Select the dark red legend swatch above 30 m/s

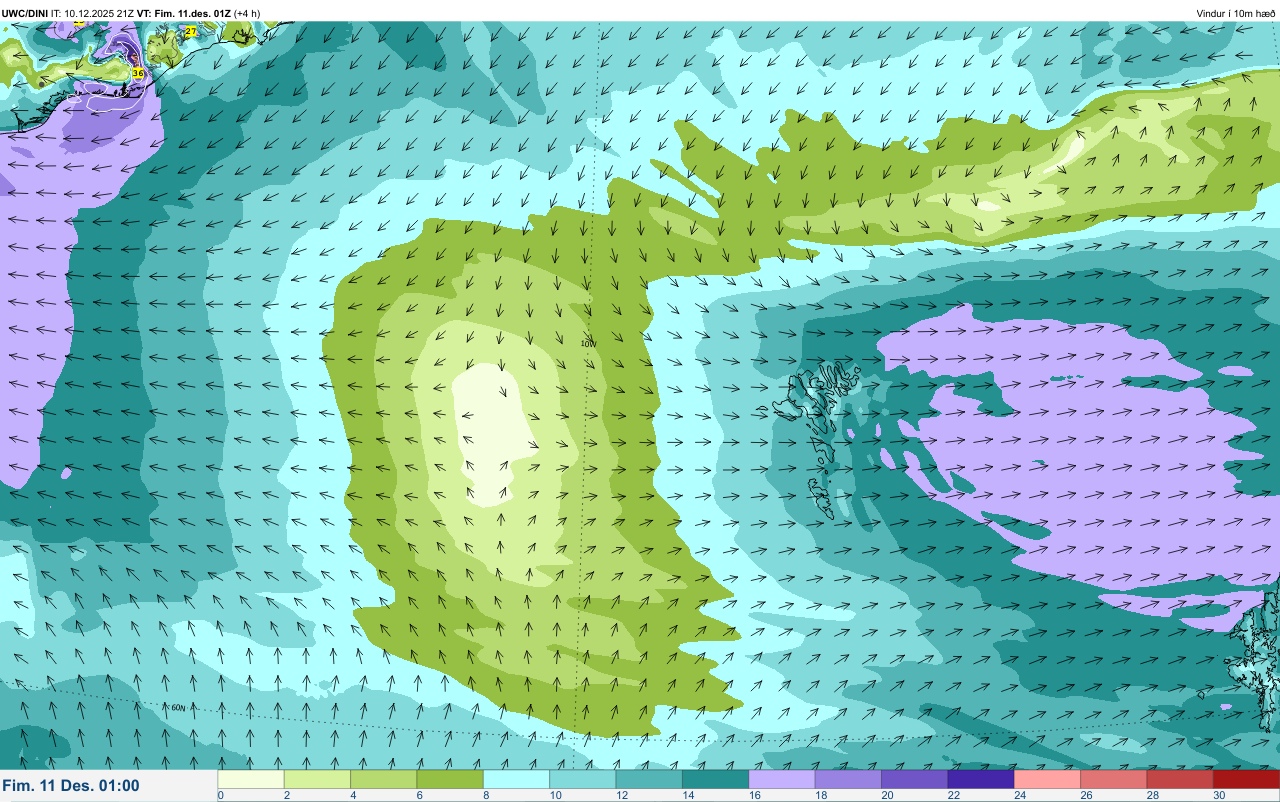(1246, 779)
